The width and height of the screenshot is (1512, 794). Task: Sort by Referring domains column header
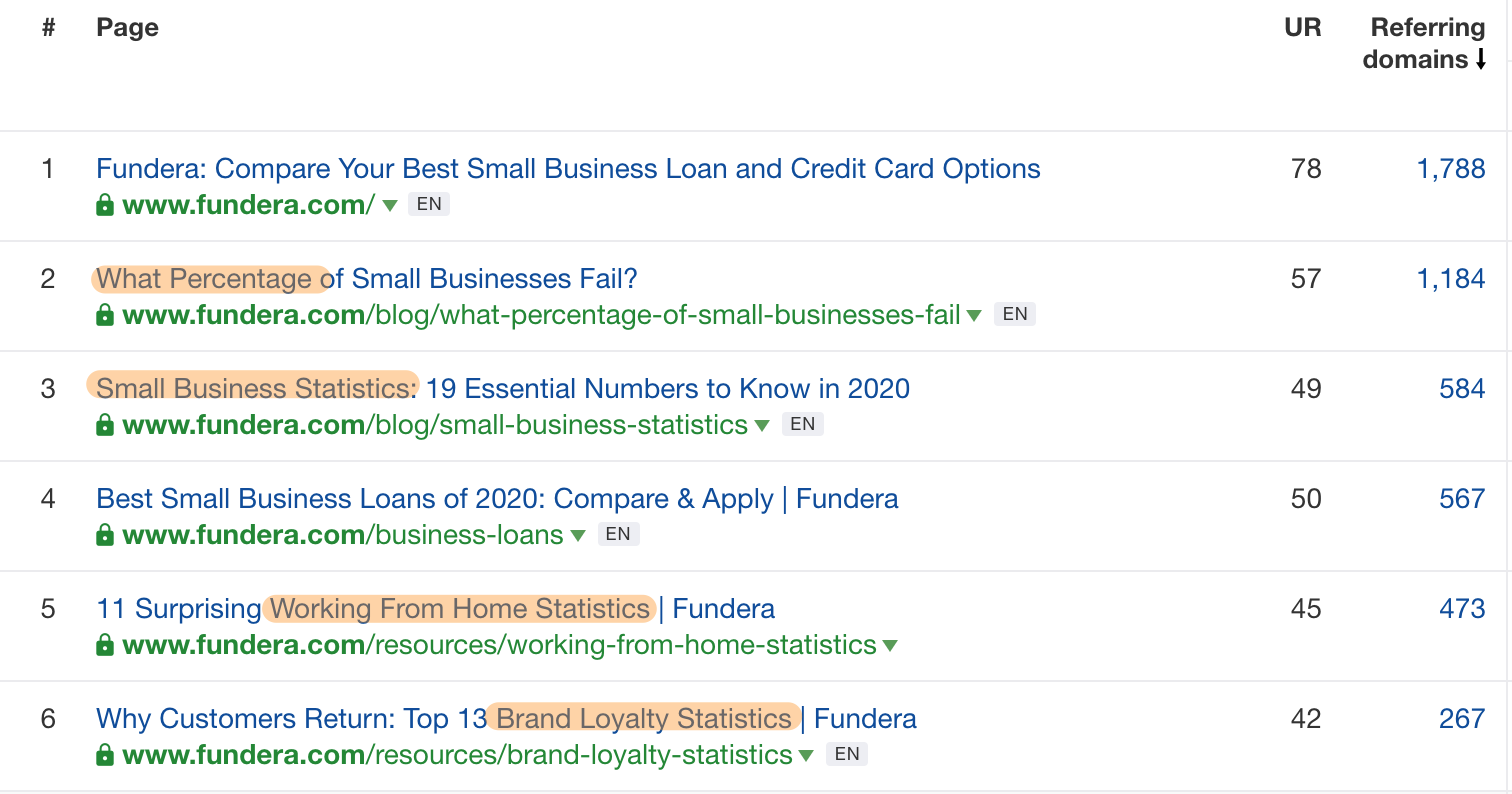[x=1424, y=43]
